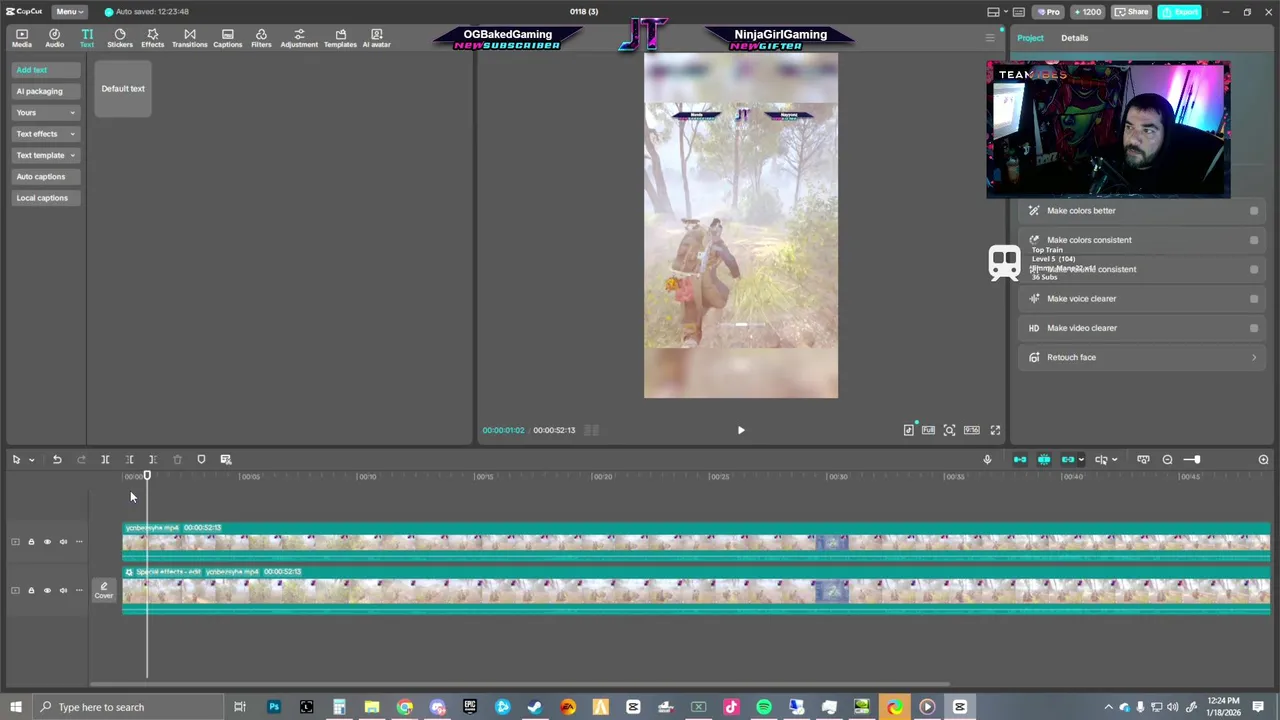The width and height of the screenshot is (1280, 720).
Task: Open the Media panel
Action: pyautogui.click(x=21, y=38)
